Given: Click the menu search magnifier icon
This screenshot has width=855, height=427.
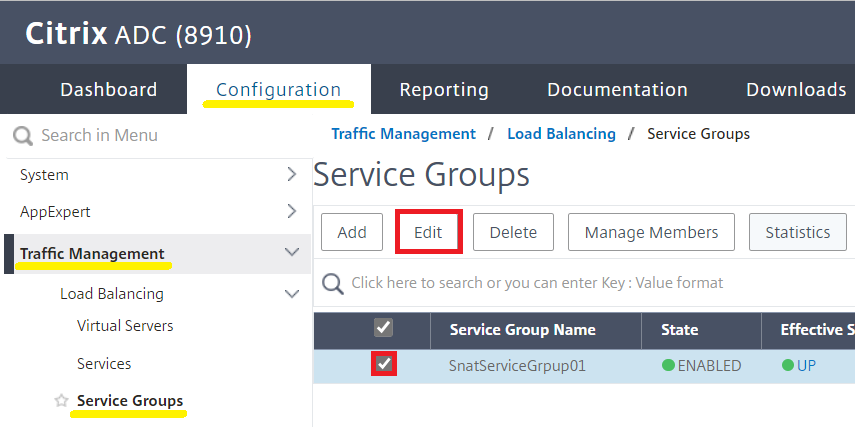Looking at the screenshot, I should click(x=23, y=136).
